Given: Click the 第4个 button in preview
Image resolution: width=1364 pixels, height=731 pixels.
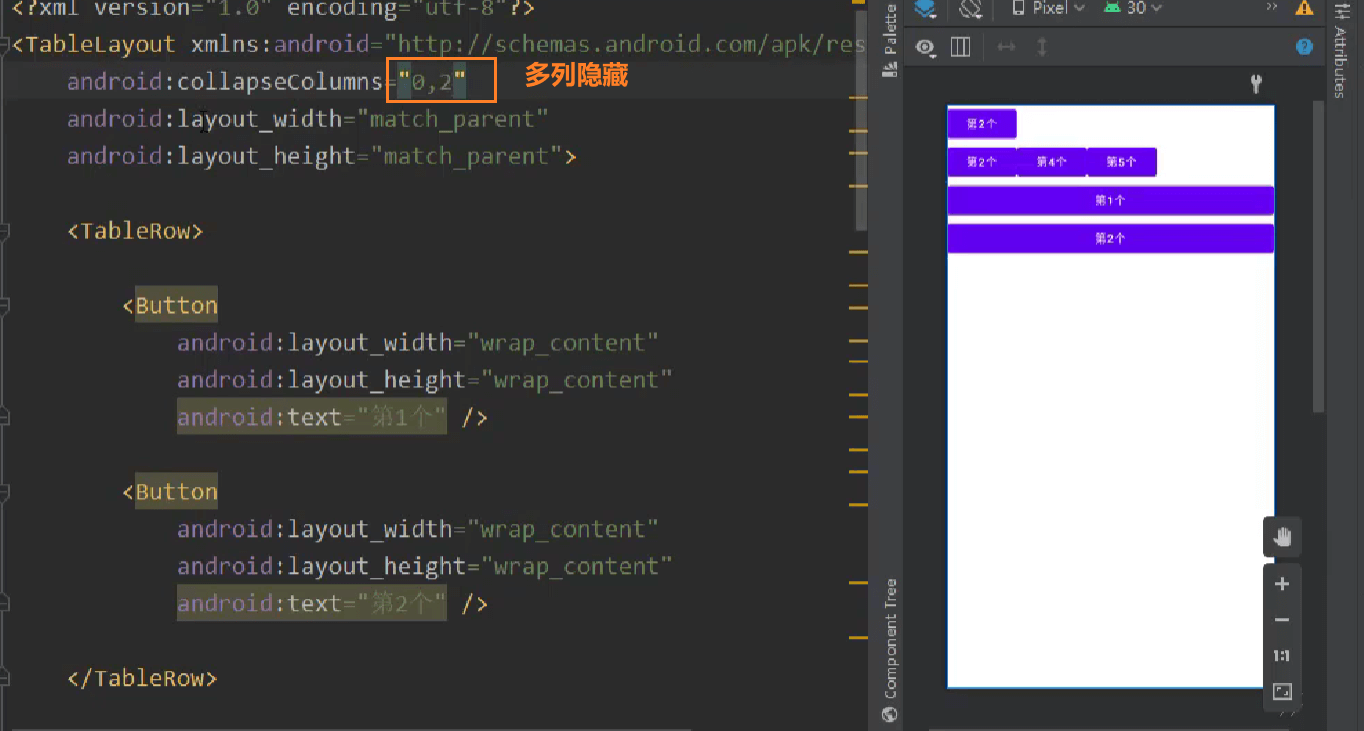Looking at the screenshot, I should click(1051, 162).
